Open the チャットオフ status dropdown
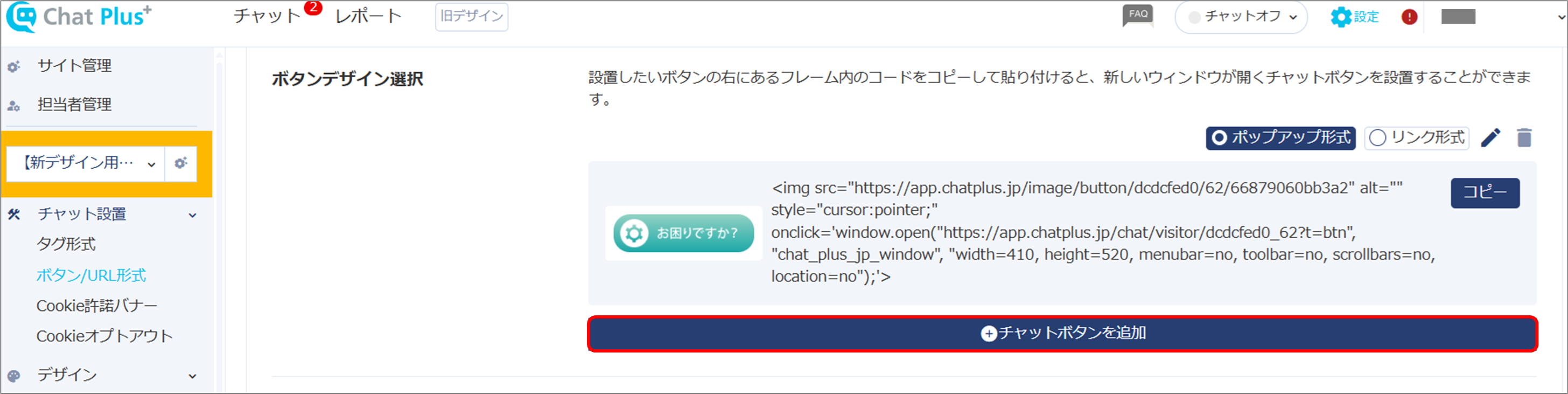 pyautogui.click(x=1241, y=17)
